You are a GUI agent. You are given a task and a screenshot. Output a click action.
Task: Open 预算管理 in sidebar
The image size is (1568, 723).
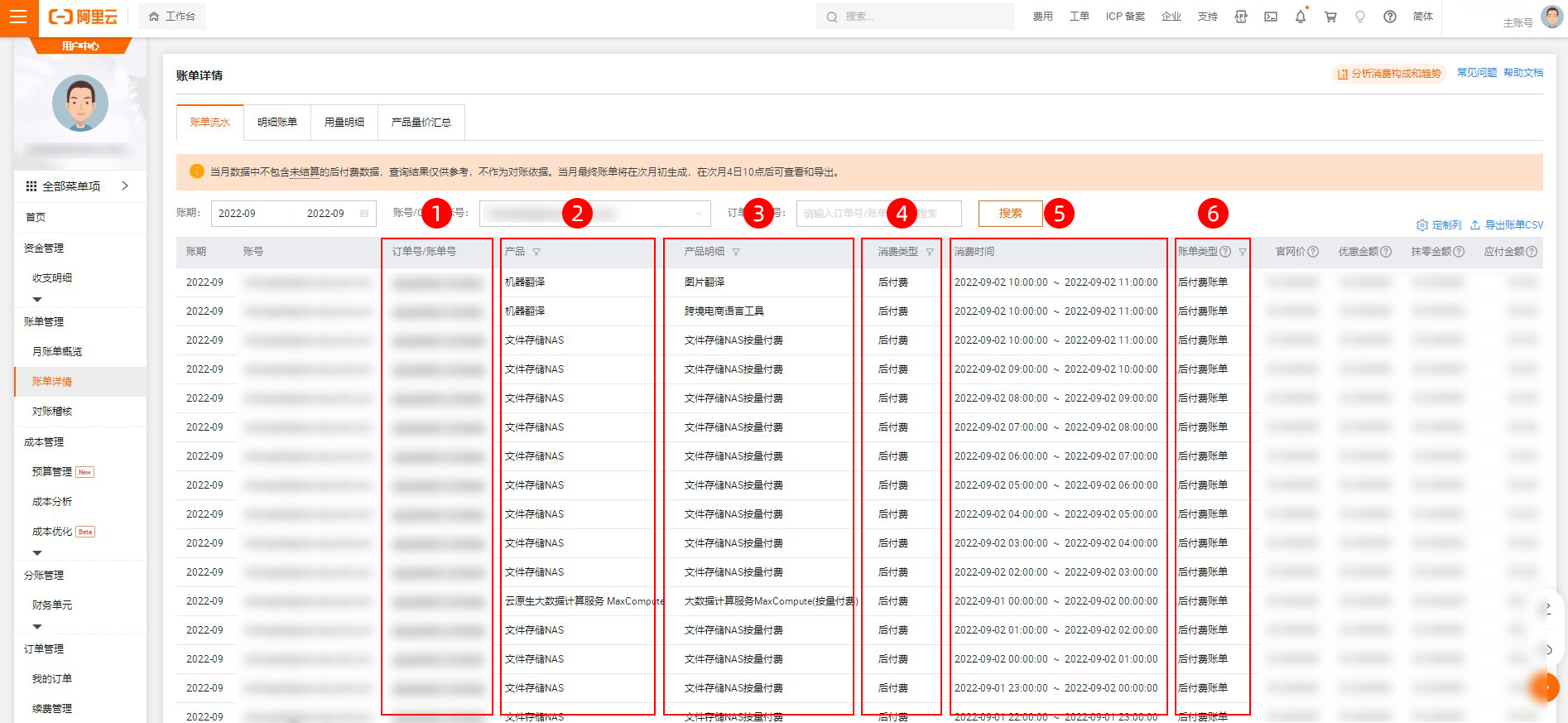[x=52, y=472]
